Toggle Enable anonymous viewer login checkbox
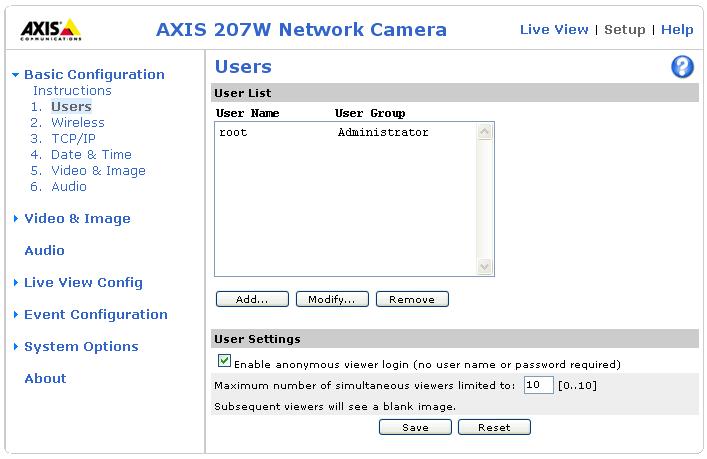Image resolution: width=707 pixels, height=459 pixels. (x=224, y=361)
